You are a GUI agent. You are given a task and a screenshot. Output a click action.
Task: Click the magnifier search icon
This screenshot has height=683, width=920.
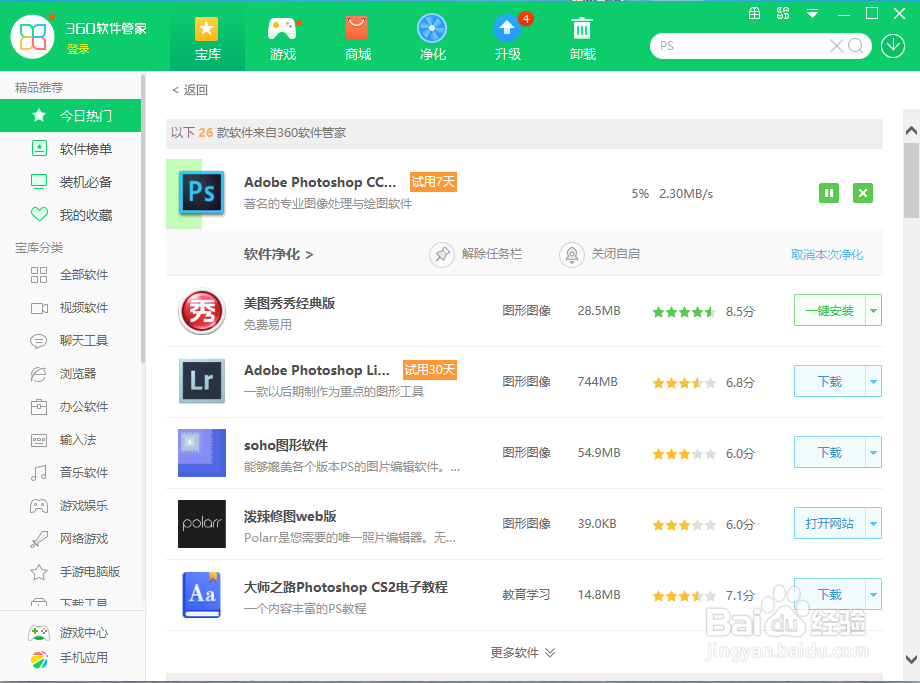pos(855,46)
